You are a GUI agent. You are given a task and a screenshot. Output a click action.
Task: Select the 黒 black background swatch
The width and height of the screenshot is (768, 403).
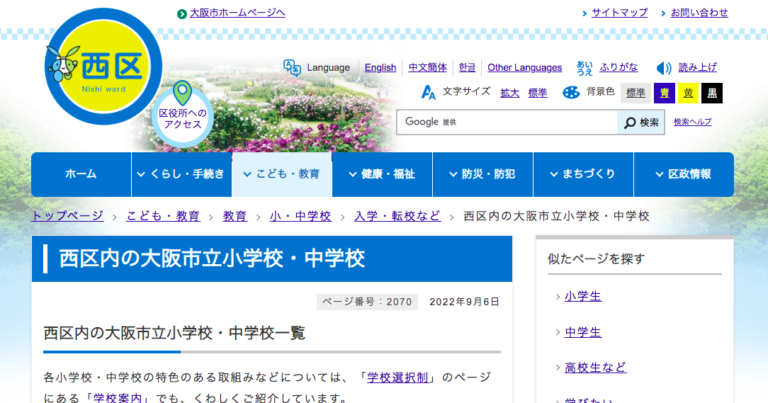pyautogui.click(x=712, y=93)
